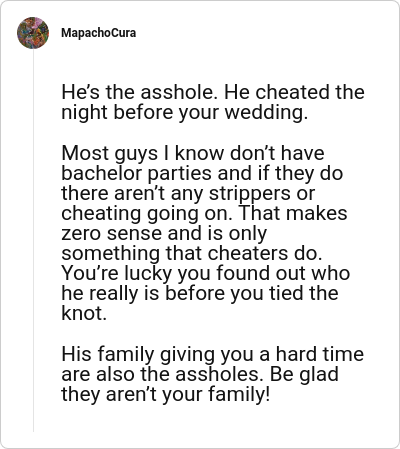Collapse the comment using the vertical thread line

33,240
